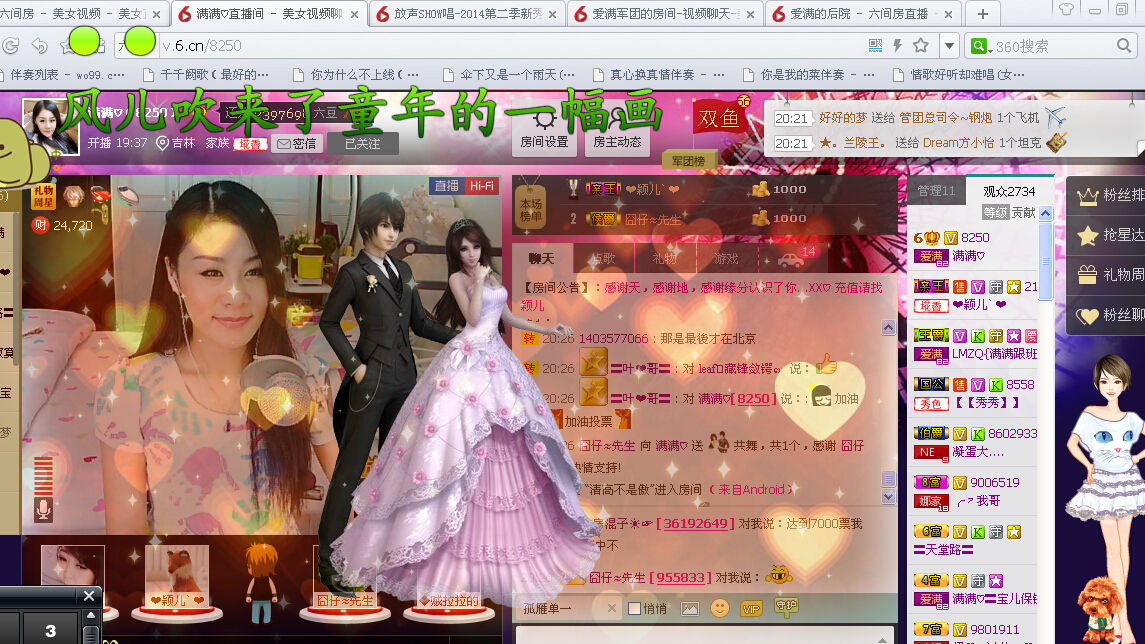Click the 守护 guard sign icon

tap(786, 606)
